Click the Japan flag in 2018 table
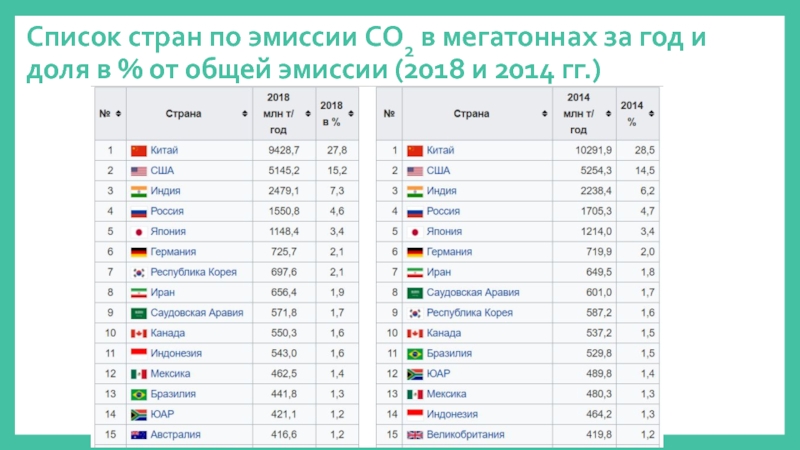The height and width of the screenshot is (450, 800). 138,231
